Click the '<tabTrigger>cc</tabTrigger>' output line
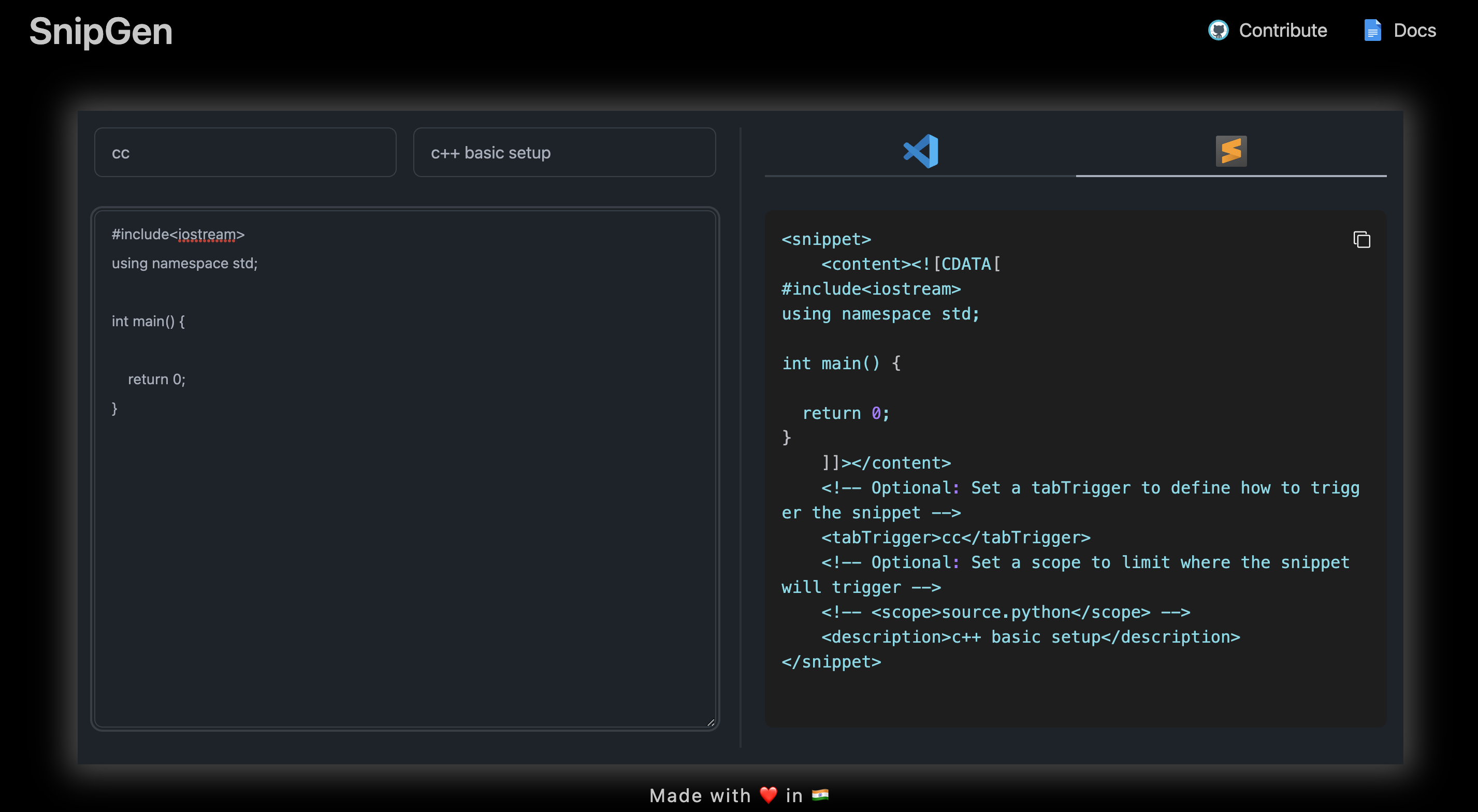 click(955, 538)
